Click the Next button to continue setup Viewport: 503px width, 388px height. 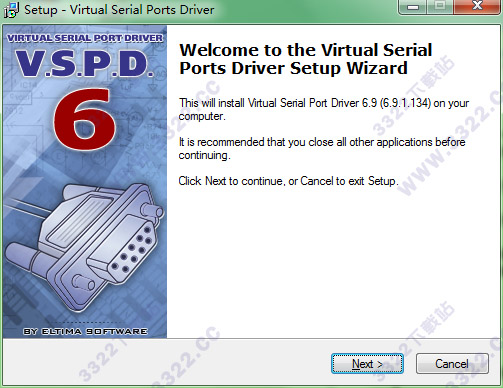pos(367,363)
